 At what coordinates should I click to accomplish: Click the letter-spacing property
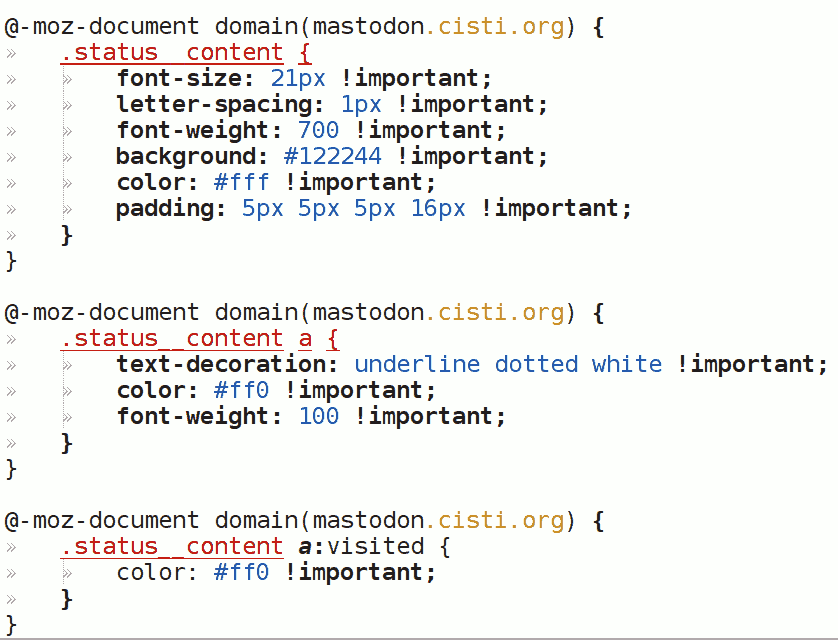pyautogui.click(x=221, y=104)
